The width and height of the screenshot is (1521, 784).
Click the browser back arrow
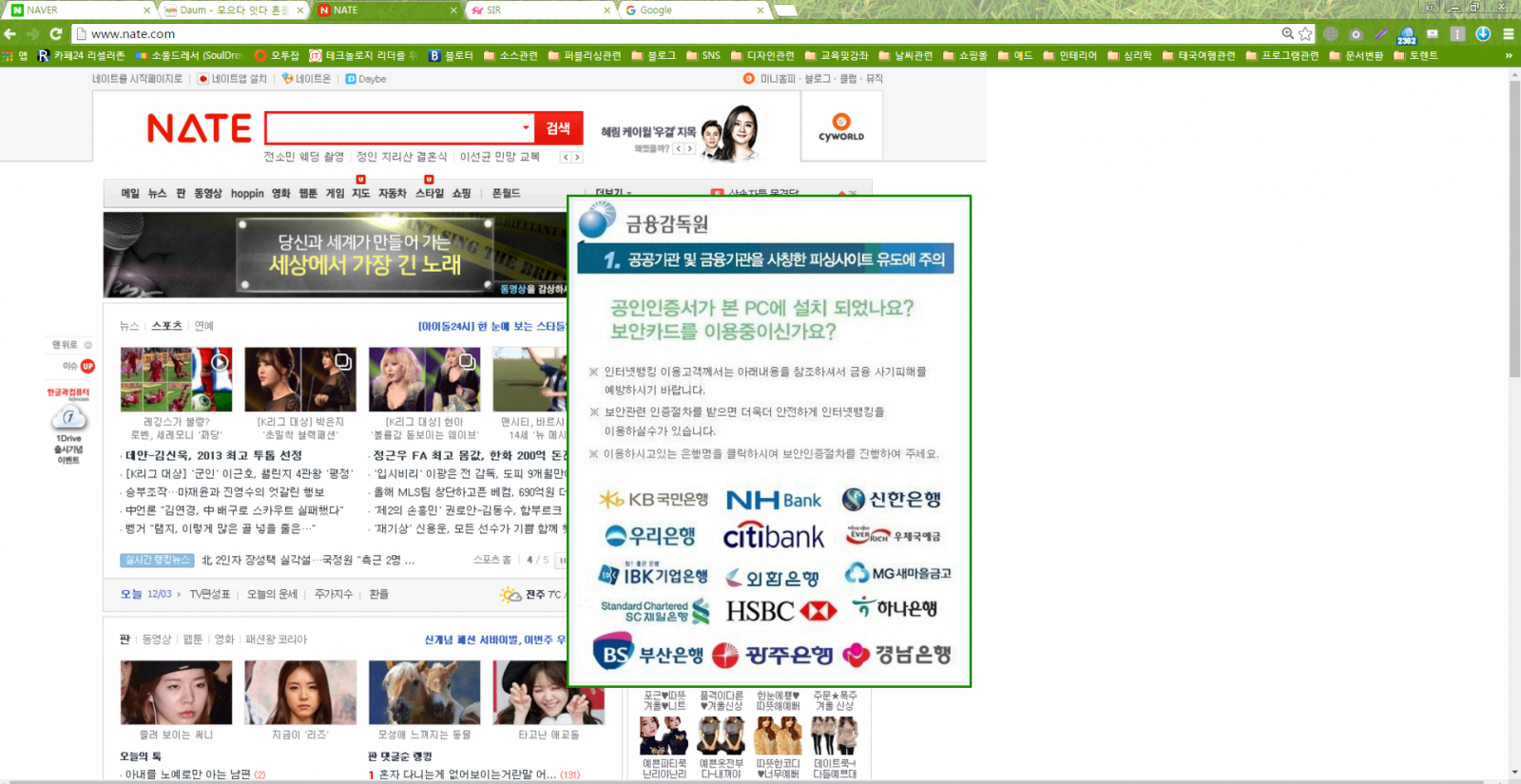pyautogui.click(x=10, y=33)
